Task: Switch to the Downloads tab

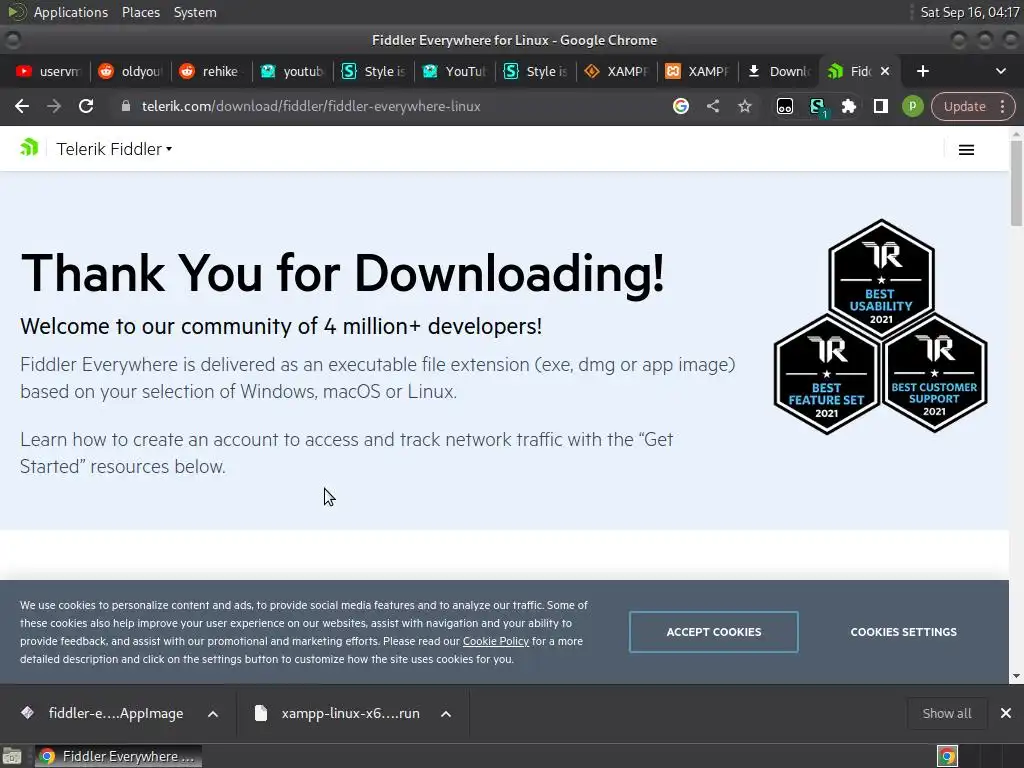Action: [x=778, y=71]
